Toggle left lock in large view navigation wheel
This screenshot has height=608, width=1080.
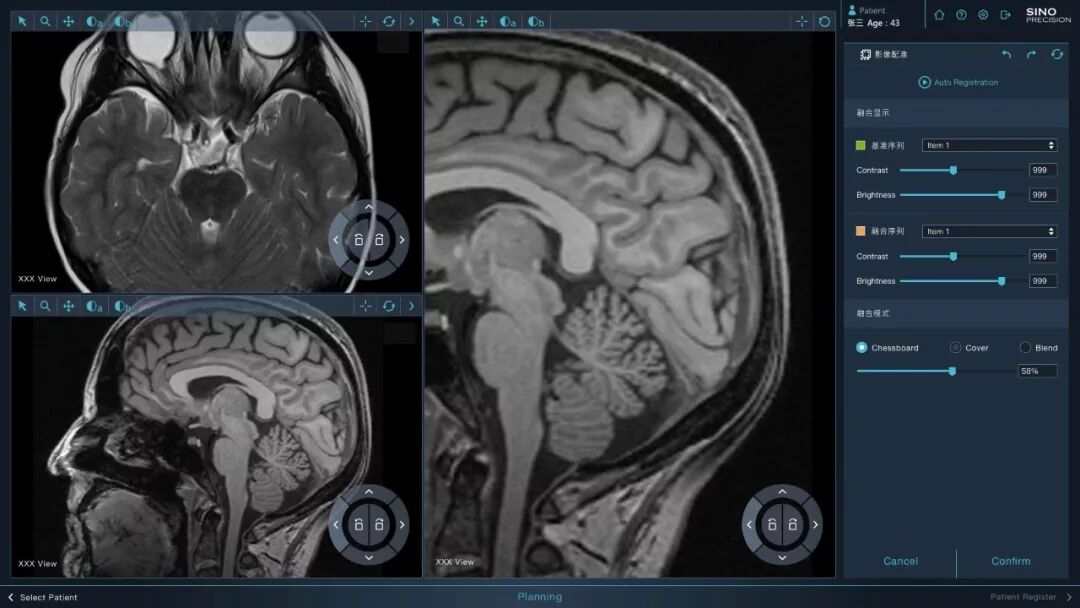(x=772, y=525)
